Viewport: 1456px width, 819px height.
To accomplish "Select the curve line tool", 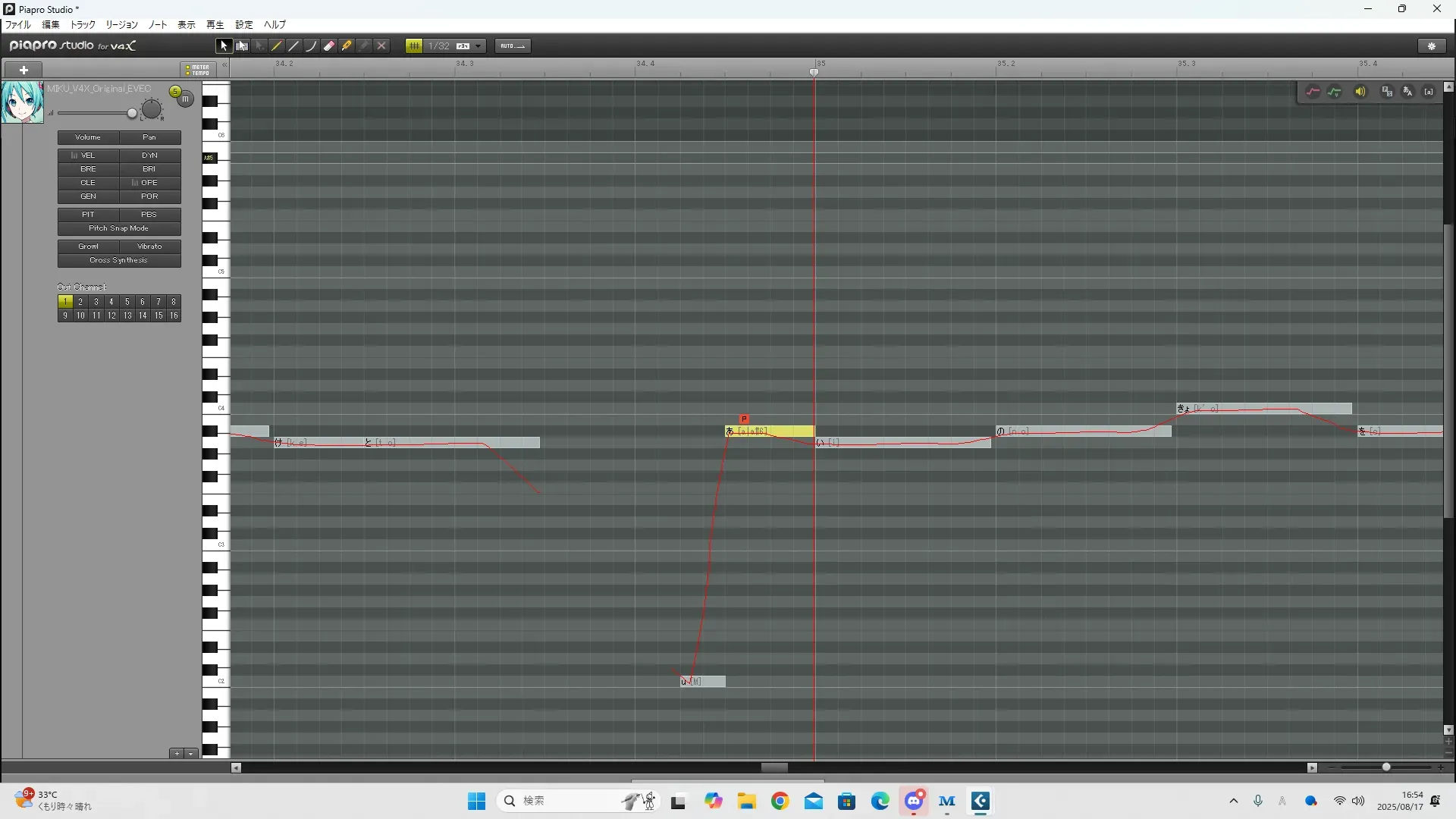I will 311,46.
